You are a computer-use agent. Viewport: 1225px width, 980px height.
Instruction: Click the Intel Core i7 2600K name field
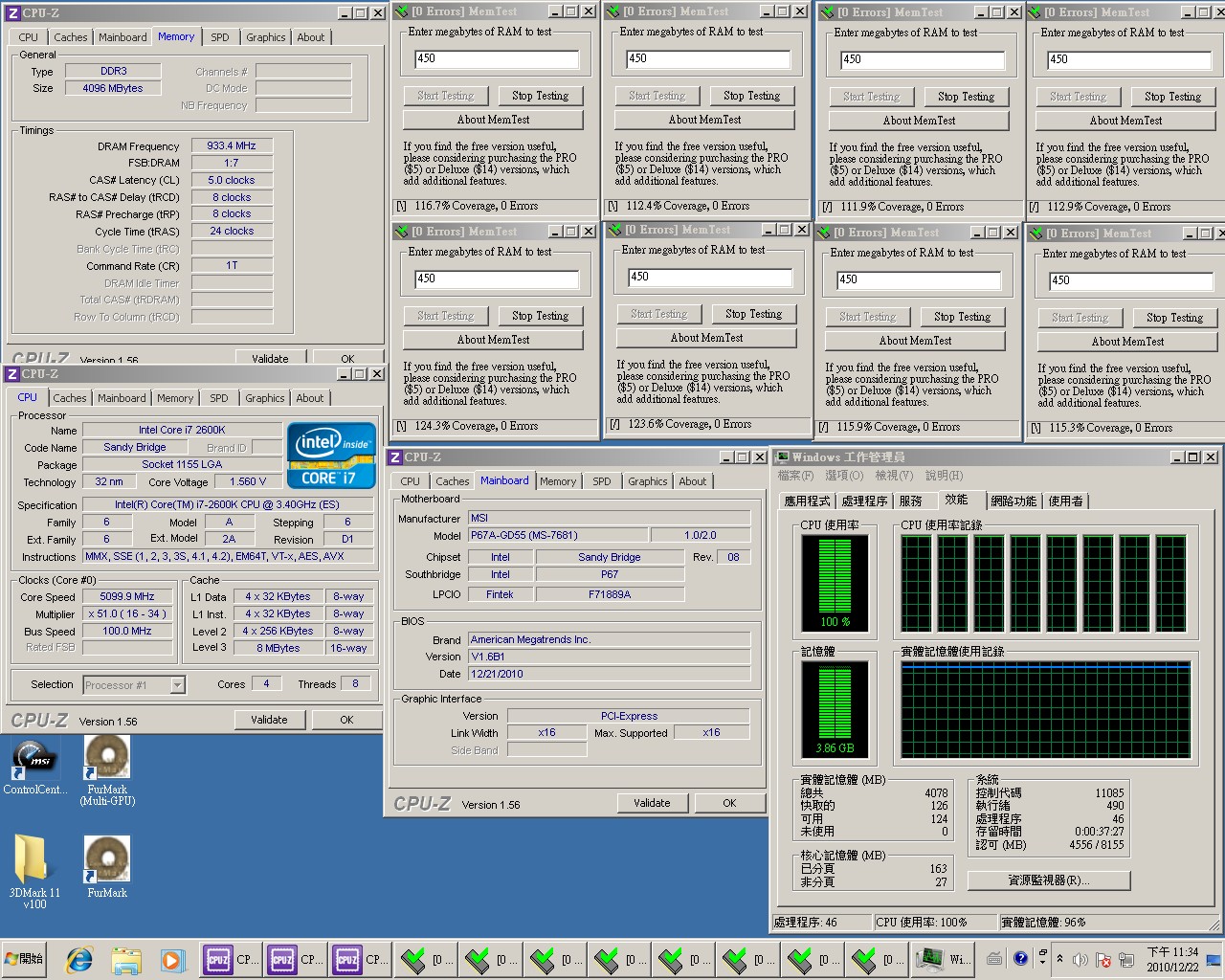(182, 430)
